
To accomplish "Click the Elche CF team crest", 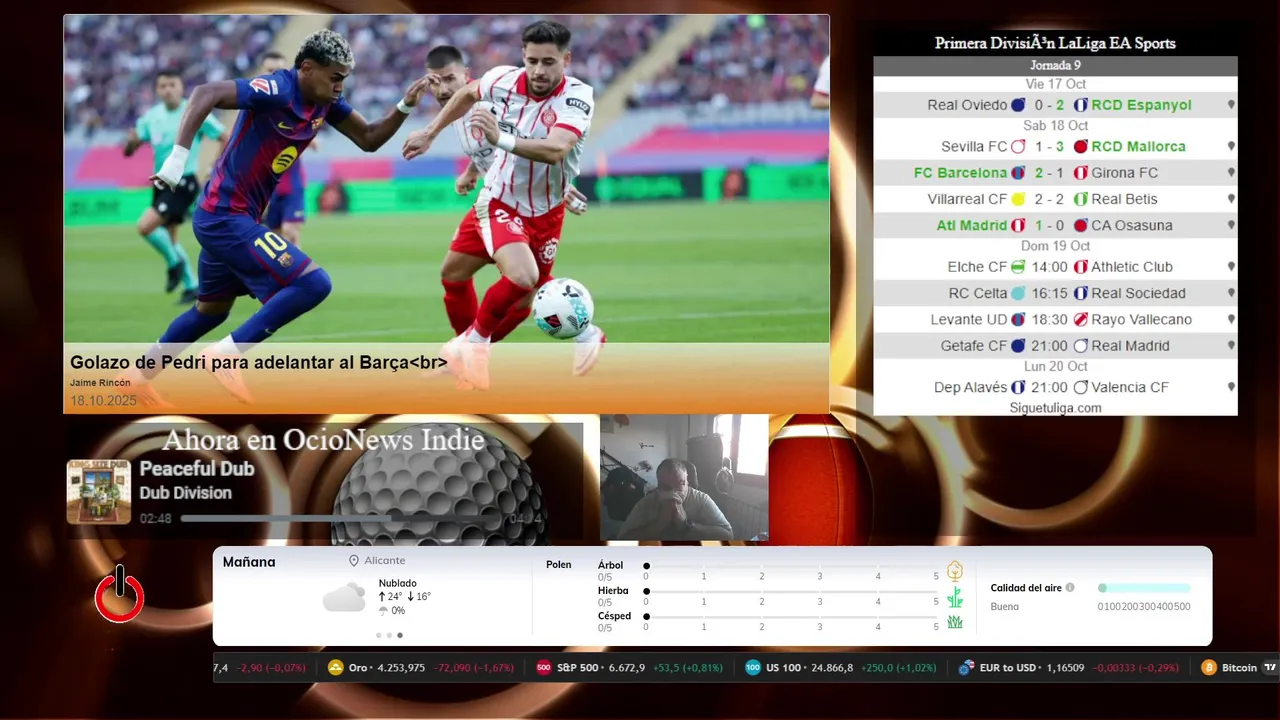I will click(x=1018, y=267).
